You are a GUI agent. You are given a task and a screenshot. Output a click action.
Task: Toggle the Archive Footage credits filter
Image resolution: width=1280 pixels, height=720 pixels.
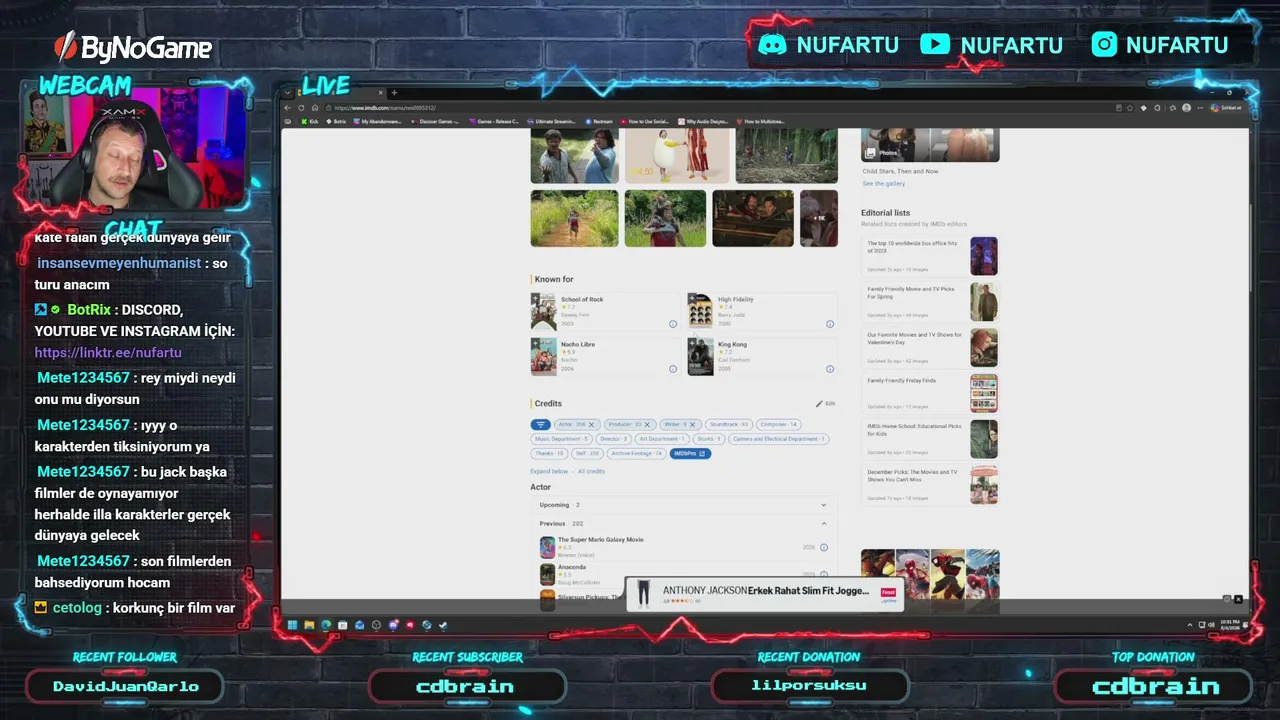pos(637,453)
